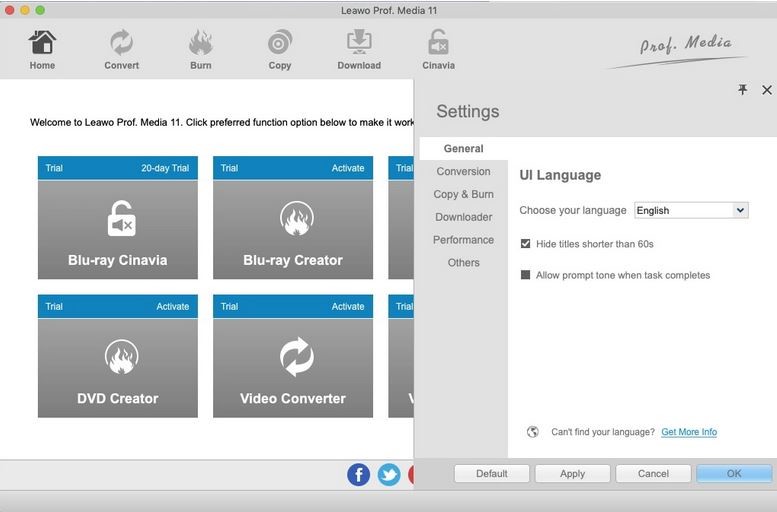Open the Twitter page icon
The height and width of the screenshot is (512, 777).
tap(389, 474)
